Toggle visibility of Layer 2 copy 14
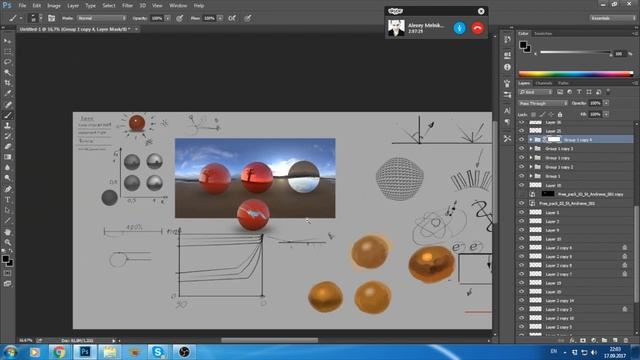 coord(522,300)
